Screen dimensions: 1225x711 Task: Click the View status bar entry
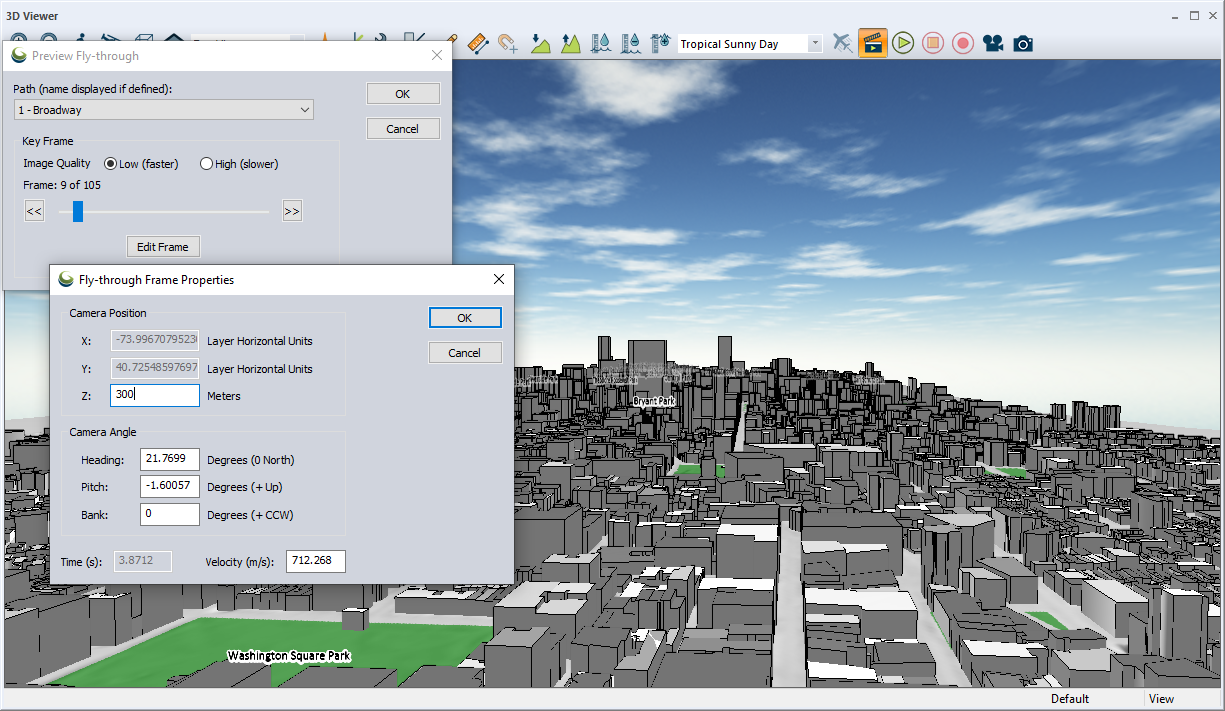click(x=1161, y=699)
